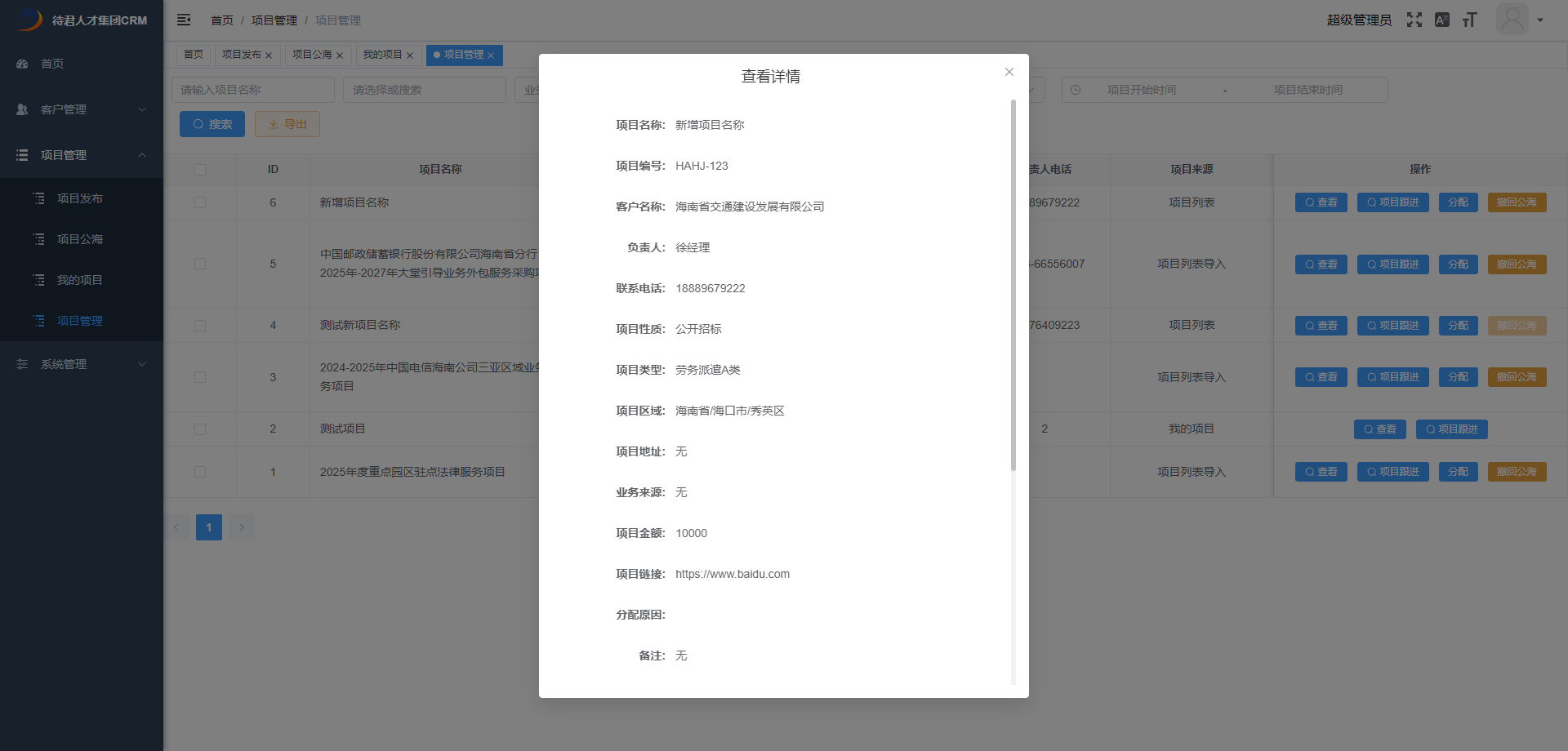The width and height of the screenshot is (1568, 751).
Task: Collapse the 项目管理 sidebar chevron
Action: [x=142, y=155]
